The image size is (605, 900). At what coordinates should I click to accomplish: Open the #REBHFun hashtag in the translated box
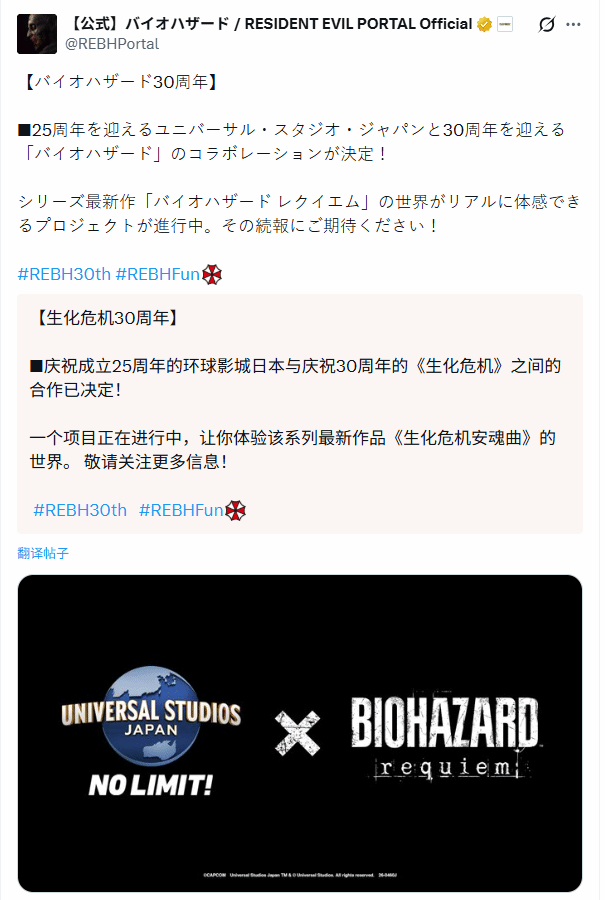point(181,510)
